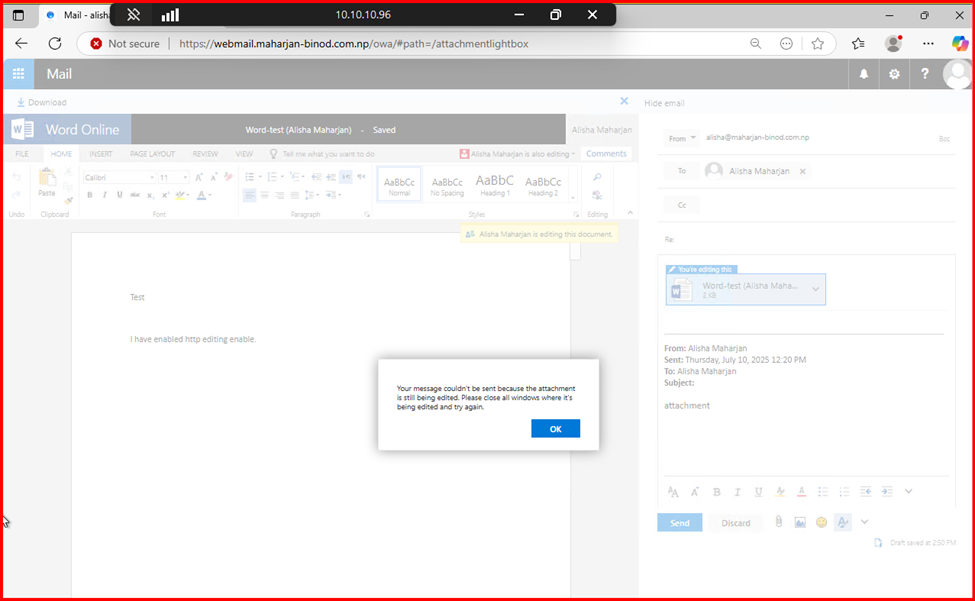This screenshot has height=601, width=975.
Task: Remove recipient Alisha Maharjan from To
Action: click(x=803, y=172)
